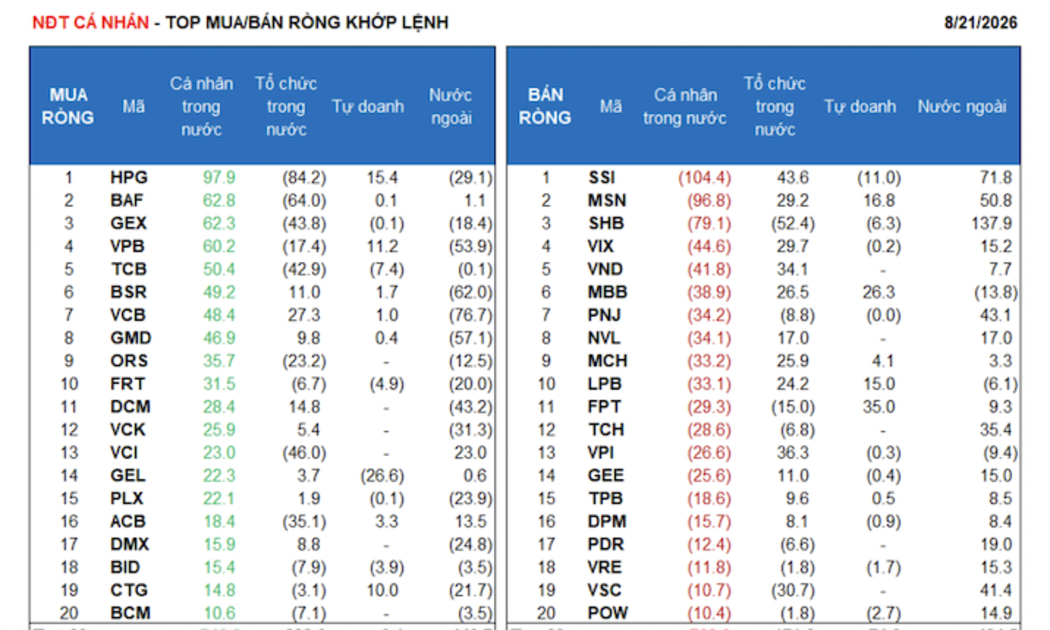Click the NĐT CÁ NHÂN title text

click(91, 23)
